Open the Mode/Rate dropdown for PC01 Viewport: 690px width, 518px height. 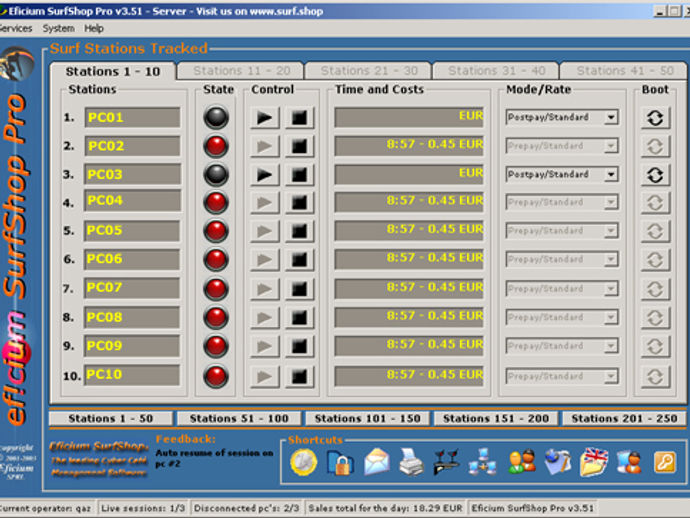pyautogui.click(x=562, y=117)
